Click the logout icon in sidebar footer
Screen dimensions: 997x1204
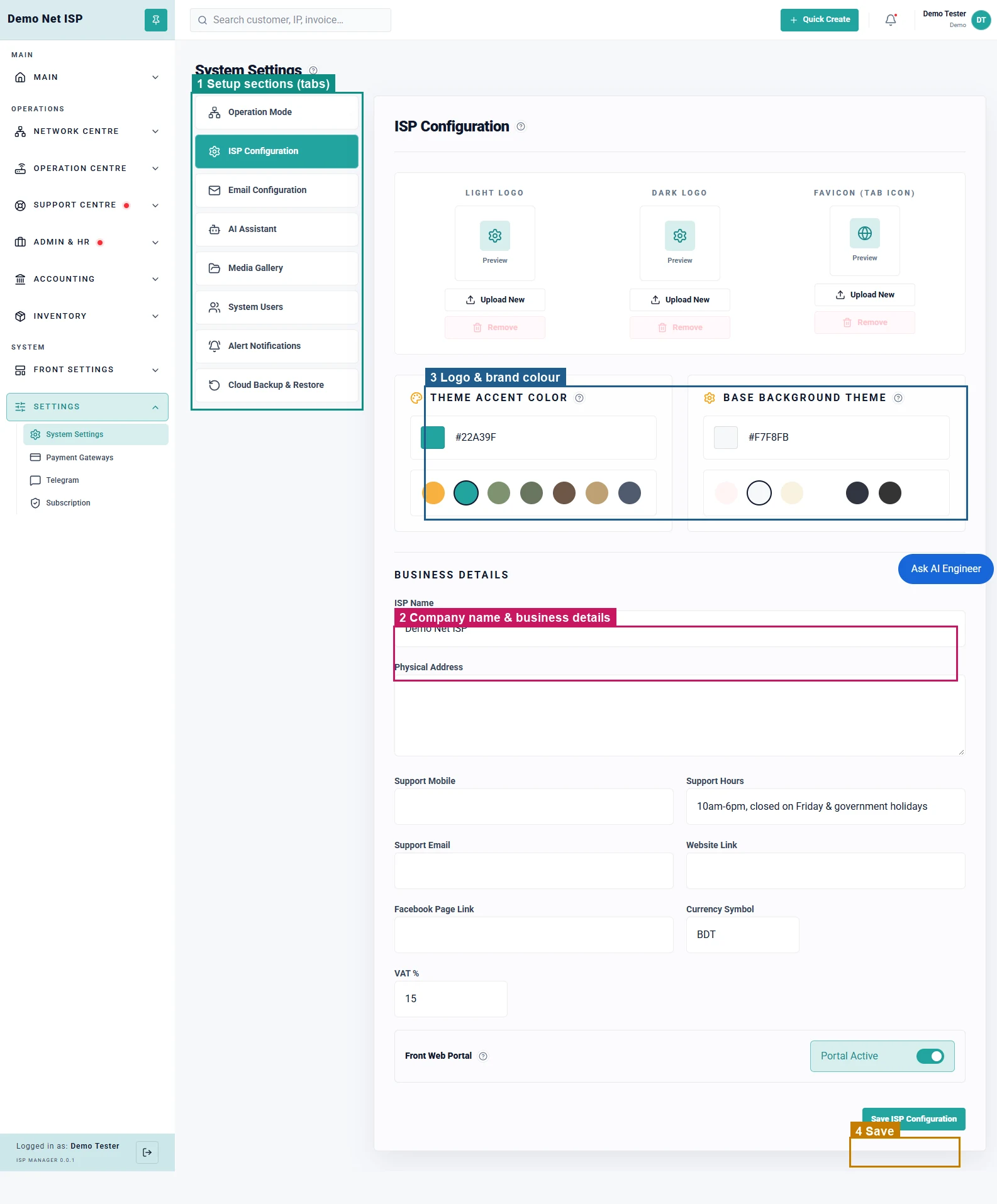(147, 1152)
